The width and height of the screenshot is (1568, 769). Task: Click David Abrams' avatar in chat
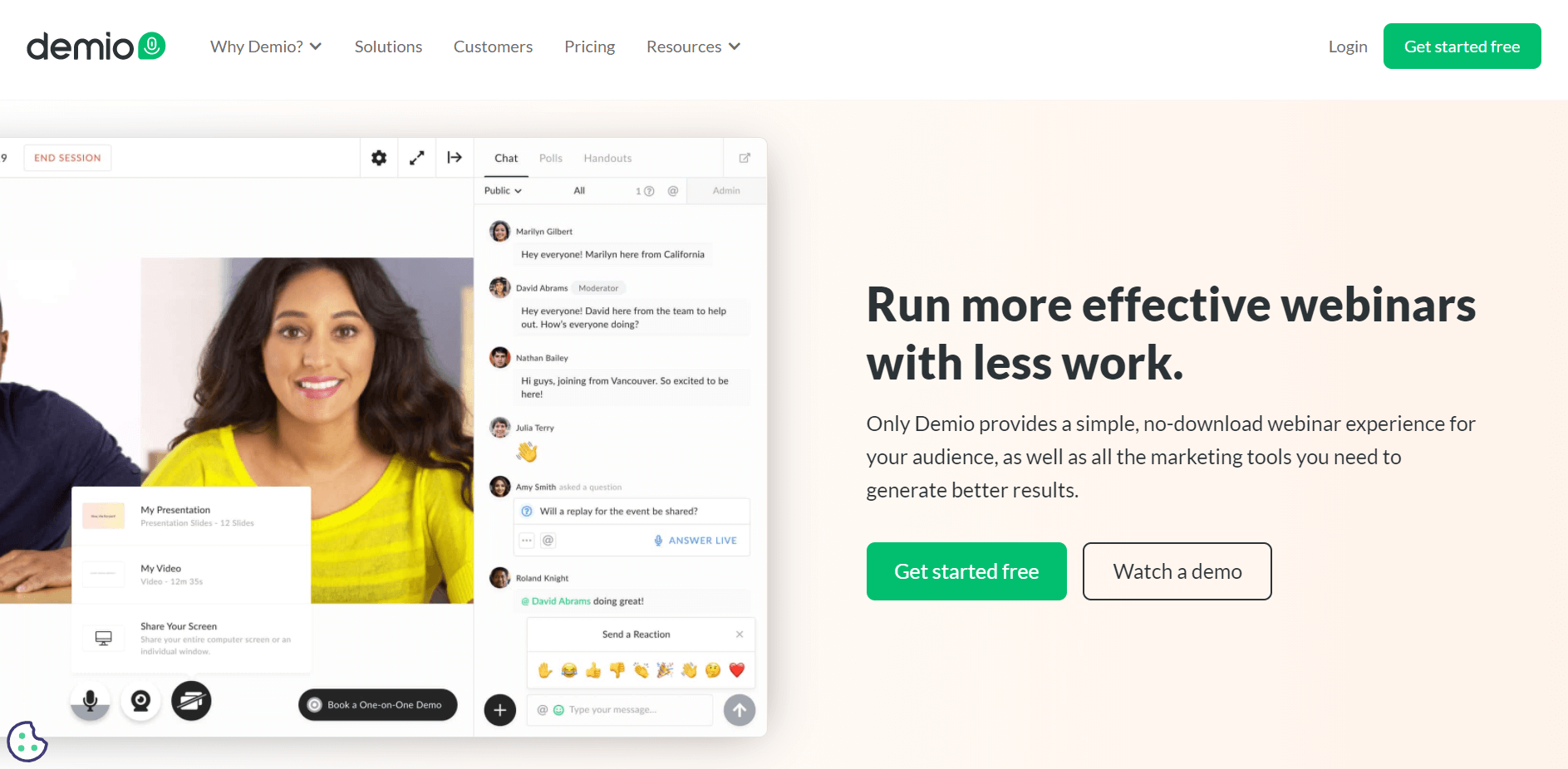pyautogui.click(x=499, y=287)
